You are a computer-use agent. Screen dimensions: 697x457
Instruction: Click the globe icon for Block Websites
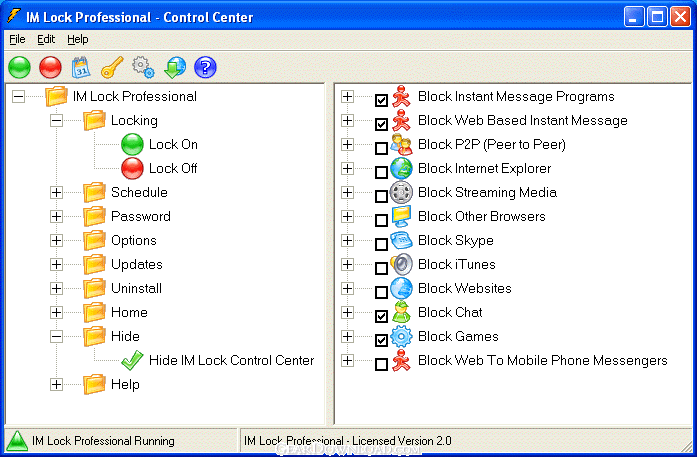(x=401, y=289)
